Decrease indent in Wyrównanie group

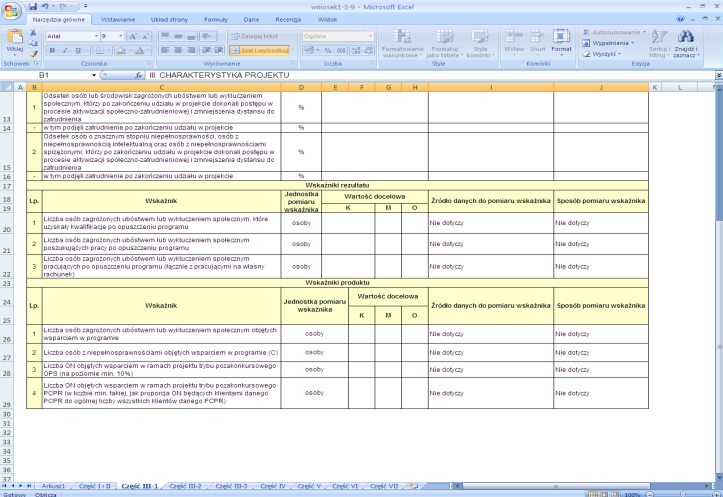click(207, 50)
